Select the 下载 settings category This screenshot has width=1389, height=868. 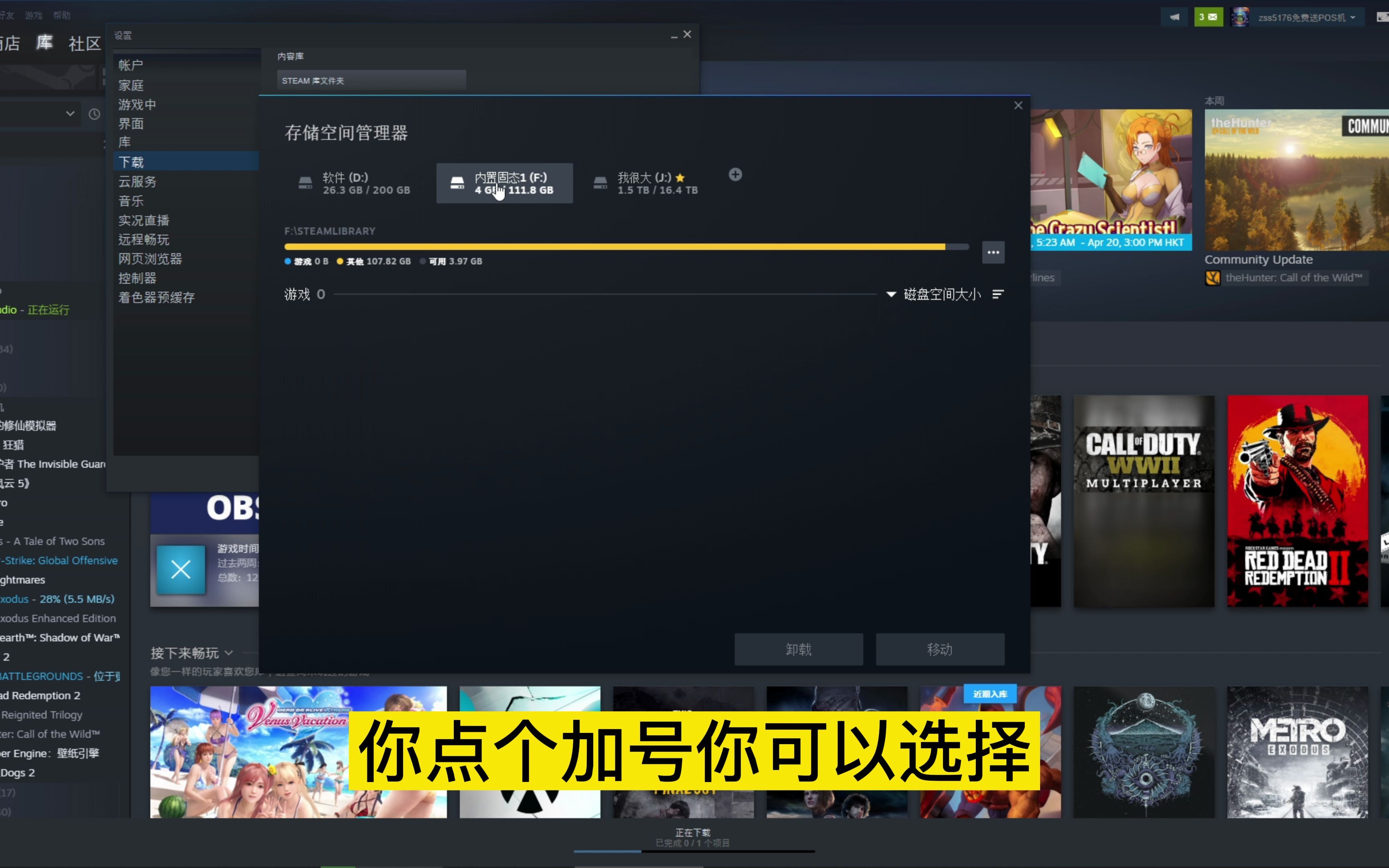[x=186, y=162]
